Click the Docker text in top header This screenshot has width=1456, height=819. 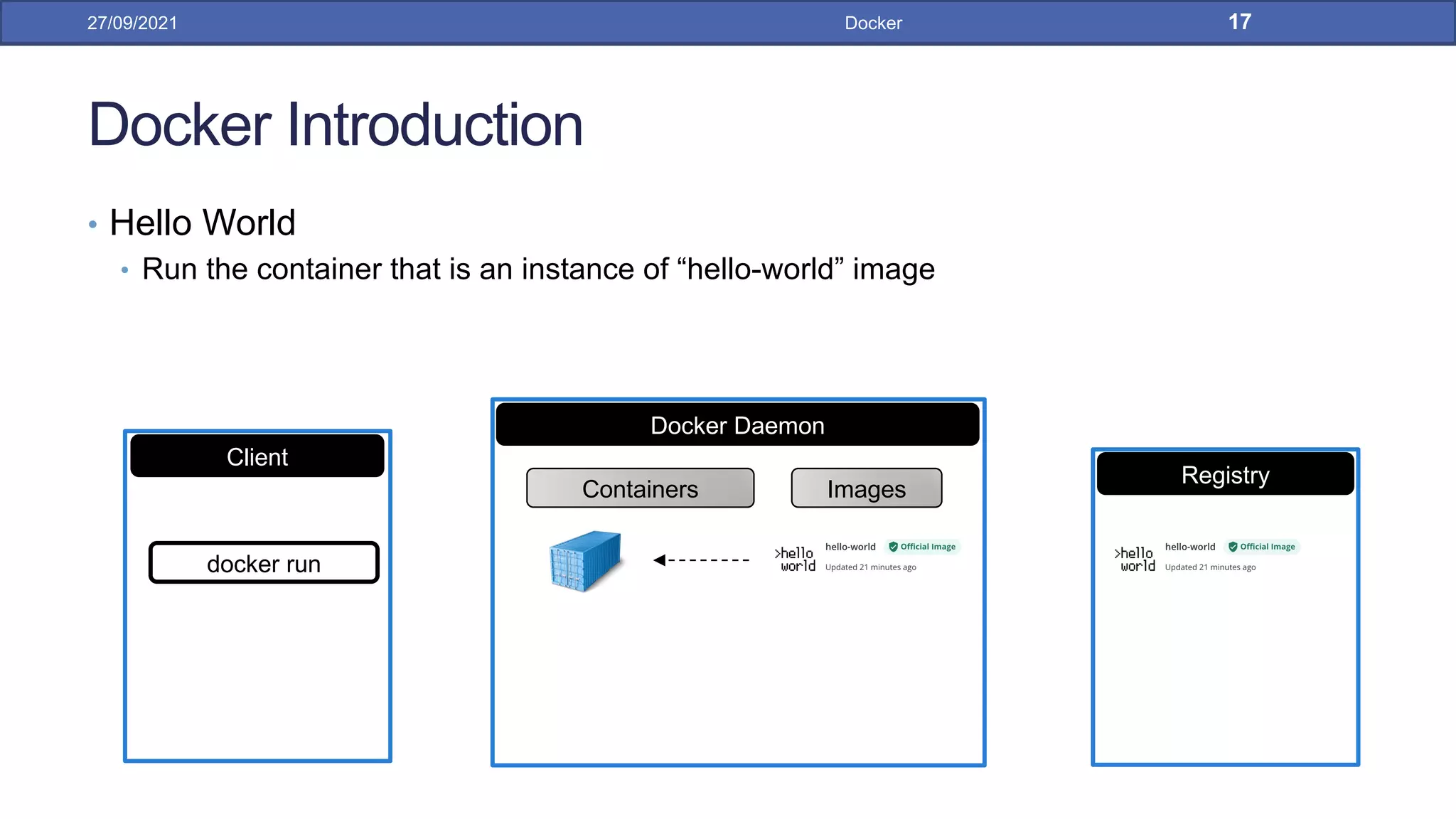[873, 23]
